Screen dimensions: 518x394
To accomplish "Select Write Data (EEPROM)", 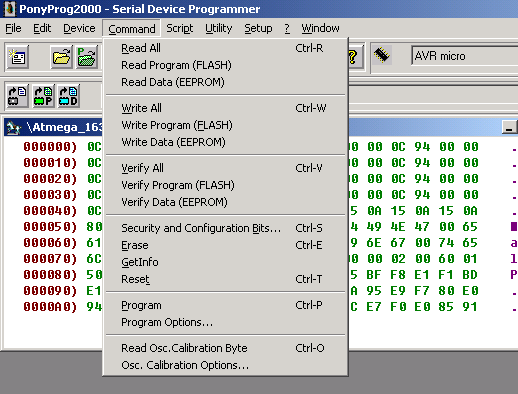I will coord(226,142).
